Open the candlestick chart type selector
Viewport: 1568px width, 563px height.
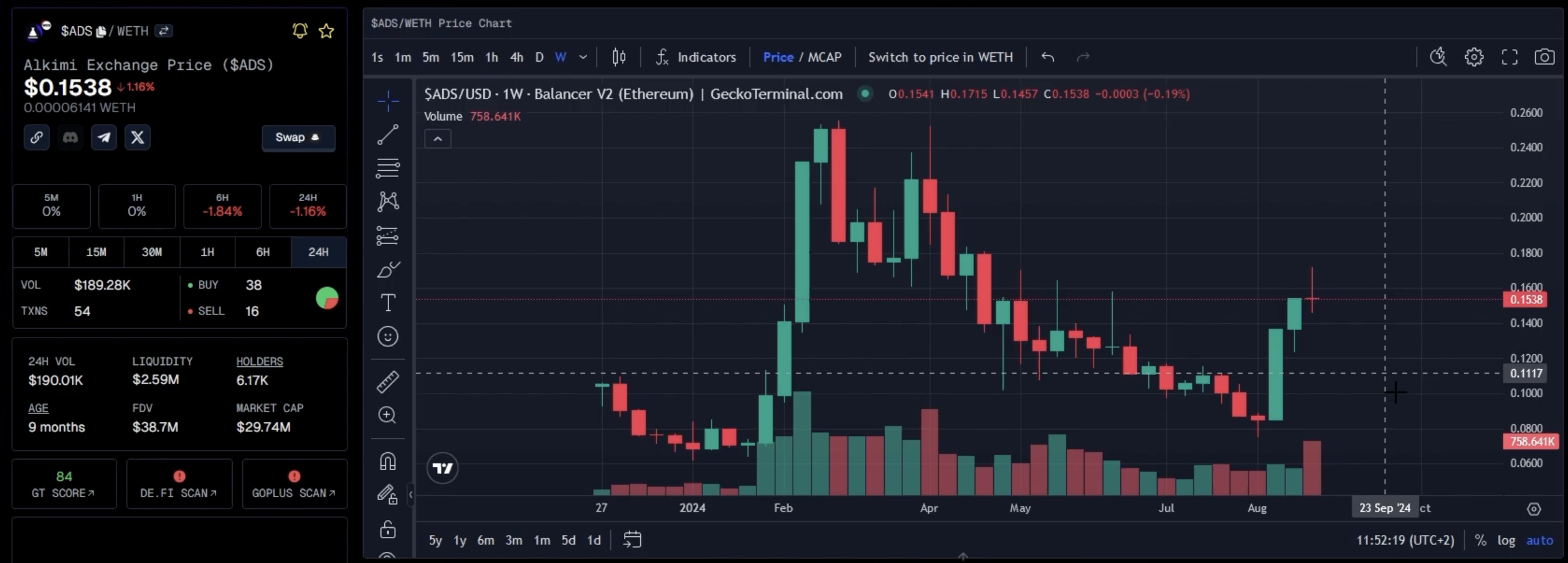tap(618, 57)
